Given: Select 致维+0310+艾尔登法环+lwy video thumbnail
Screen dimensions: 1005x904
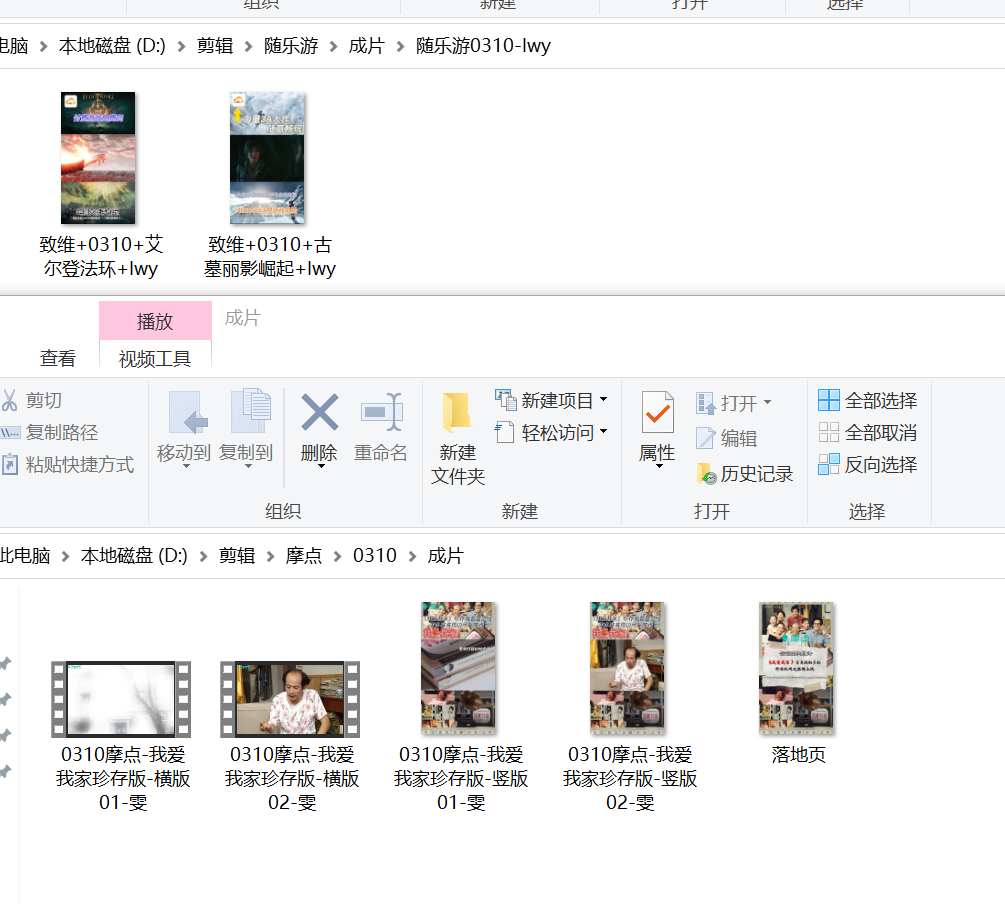Looking at the screenshot, I should [98, 158].
